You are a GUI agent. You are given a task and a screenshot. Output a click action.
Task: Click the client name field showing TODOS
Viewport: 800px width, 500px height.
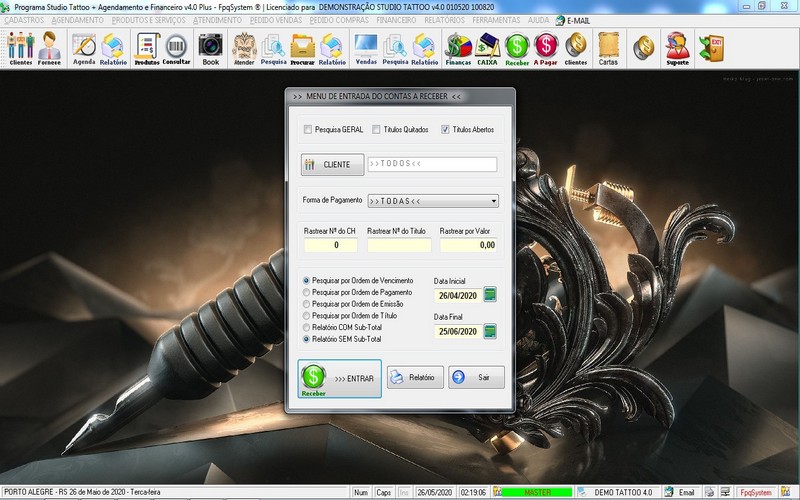pos(432,164)
